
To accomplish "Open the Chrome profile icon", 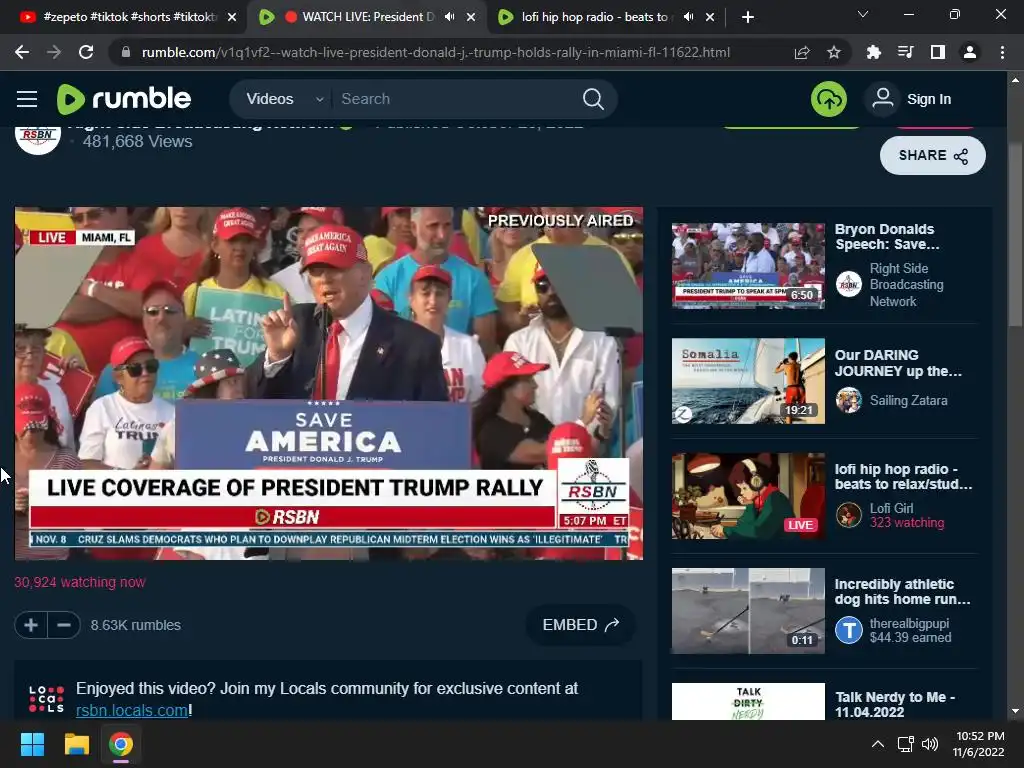I will 970,52.
